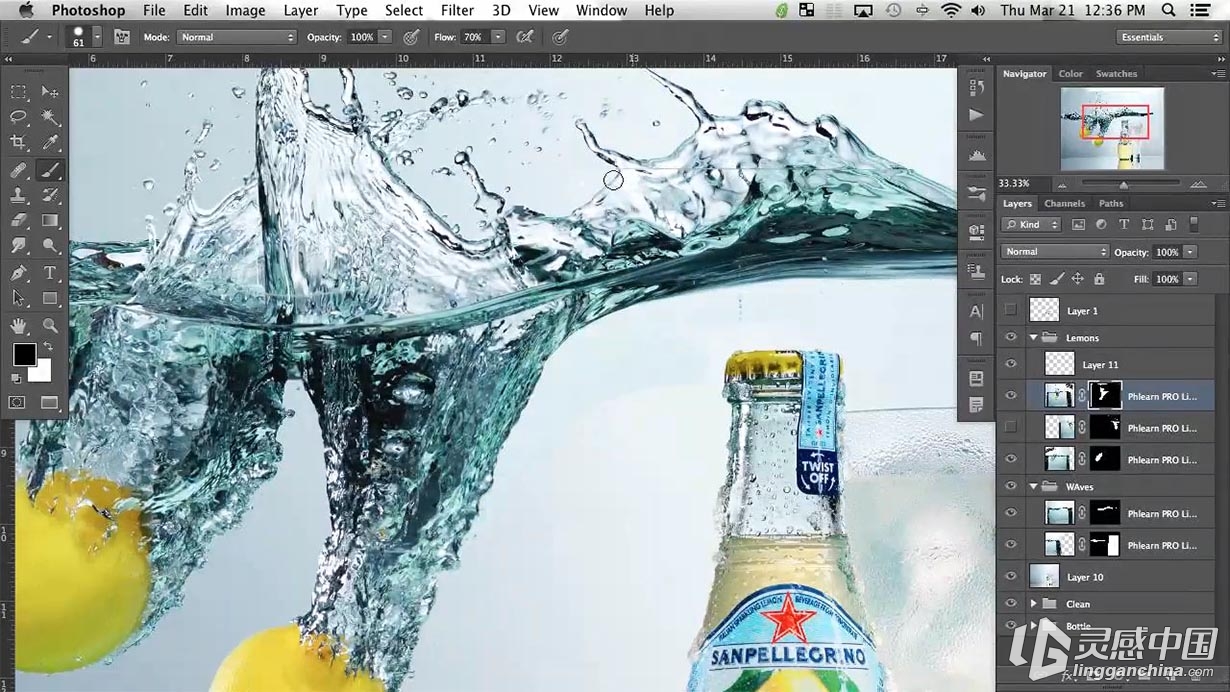
Task: Reset default foreground and background colors
Action: click(x=16, y=379)
